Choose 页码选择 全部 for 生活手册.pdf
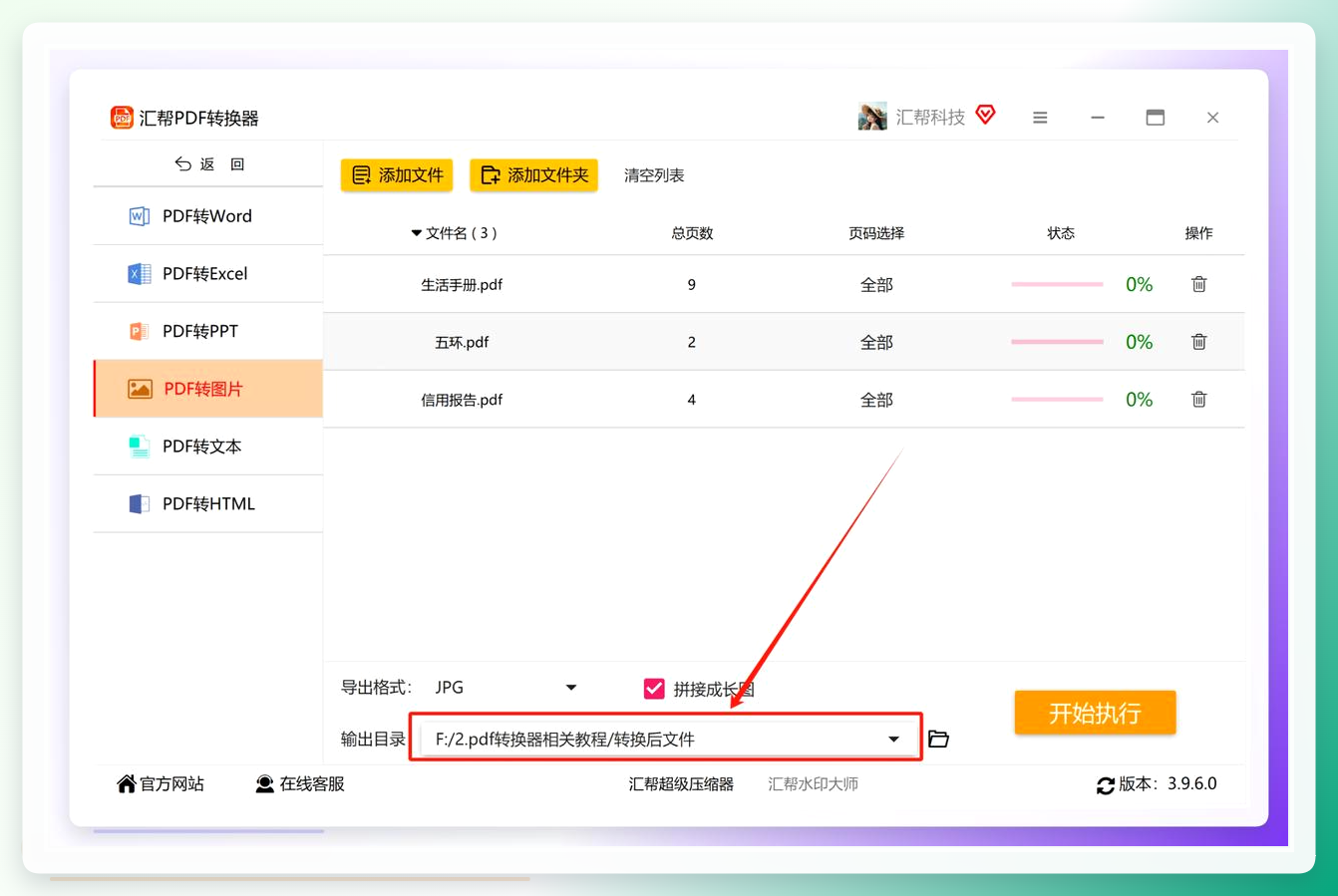 point(876,285)
